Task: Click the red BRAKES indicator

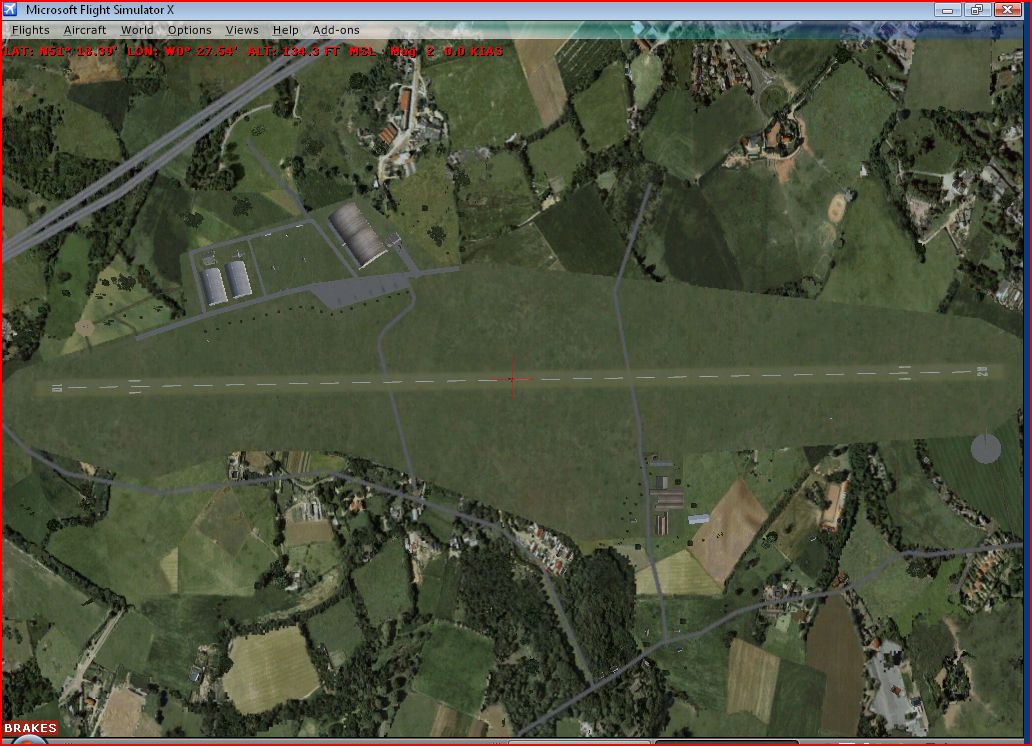Action: click(30, 728)
